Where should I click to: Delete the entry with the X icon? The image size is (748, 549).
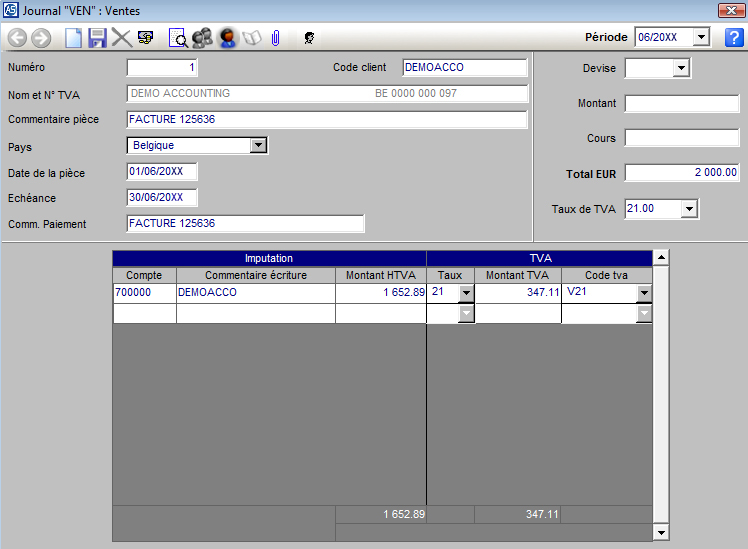tap(122, 37)
